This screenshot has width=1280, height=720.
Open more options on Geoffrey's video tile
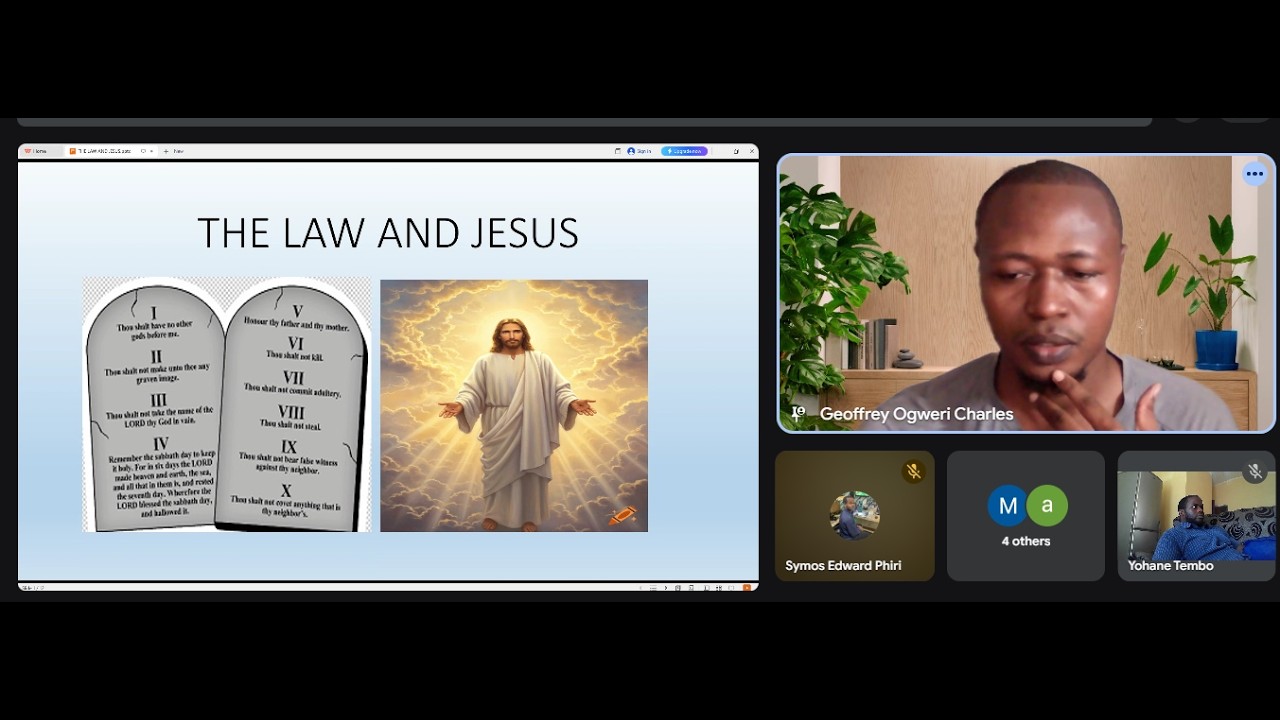click(x=1254, y=174)
